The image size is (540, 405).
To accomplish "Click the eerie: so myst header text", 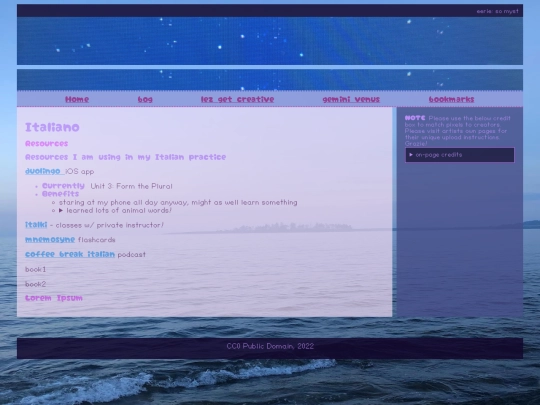I will click(x=497, y=11).
